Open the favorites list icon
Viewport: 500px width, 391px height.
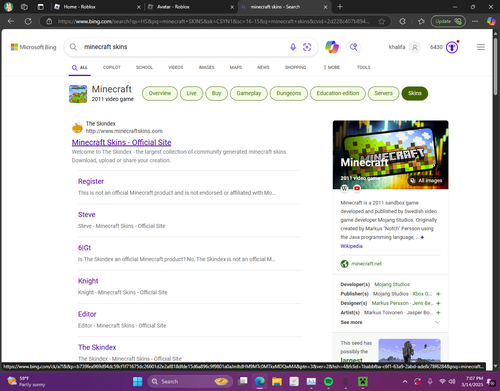(421, 21)
